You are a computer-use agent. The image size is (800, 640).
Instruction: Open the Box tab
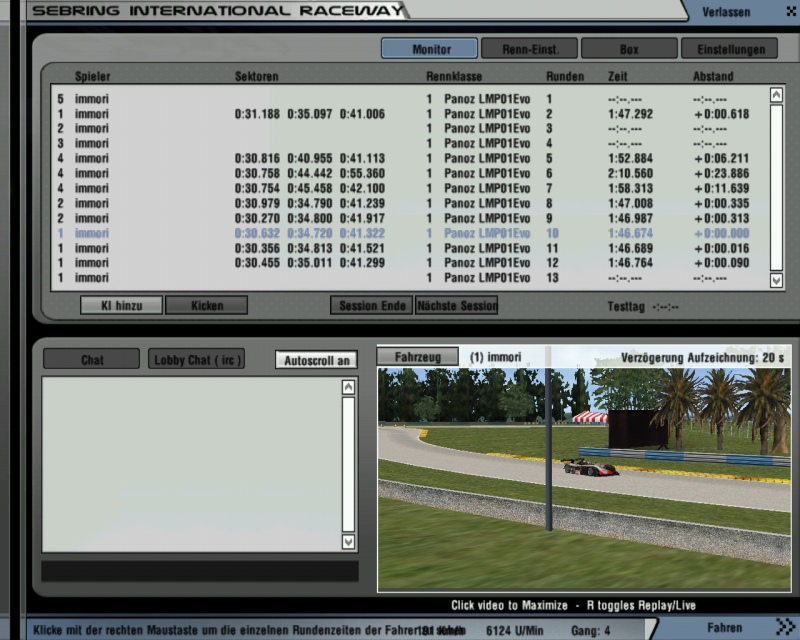click(x=628, y=49)
